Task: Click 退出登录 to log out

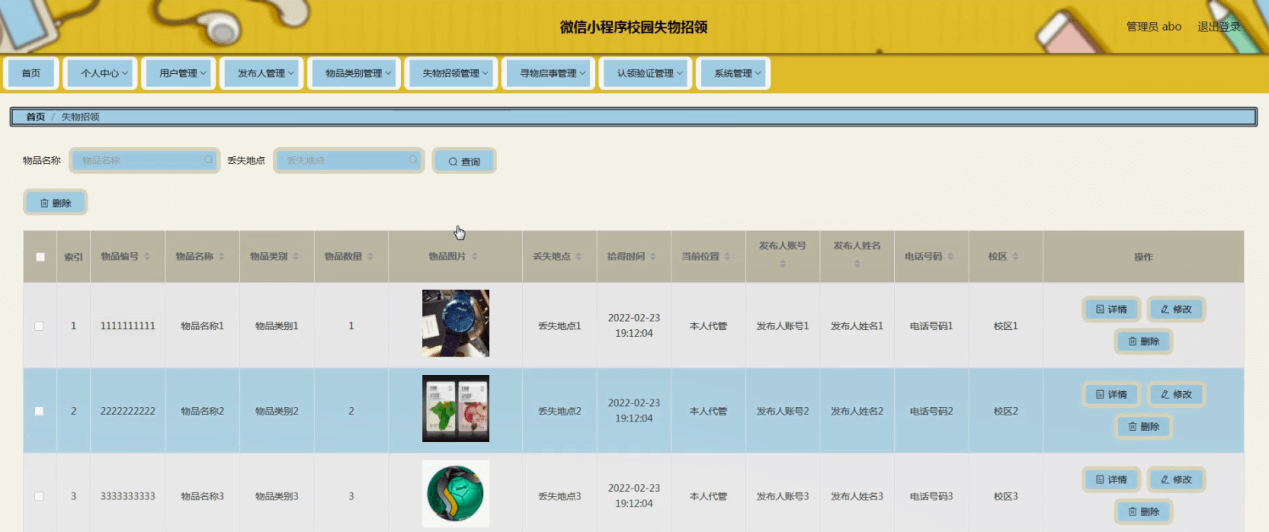Action: pos(1219,27)
